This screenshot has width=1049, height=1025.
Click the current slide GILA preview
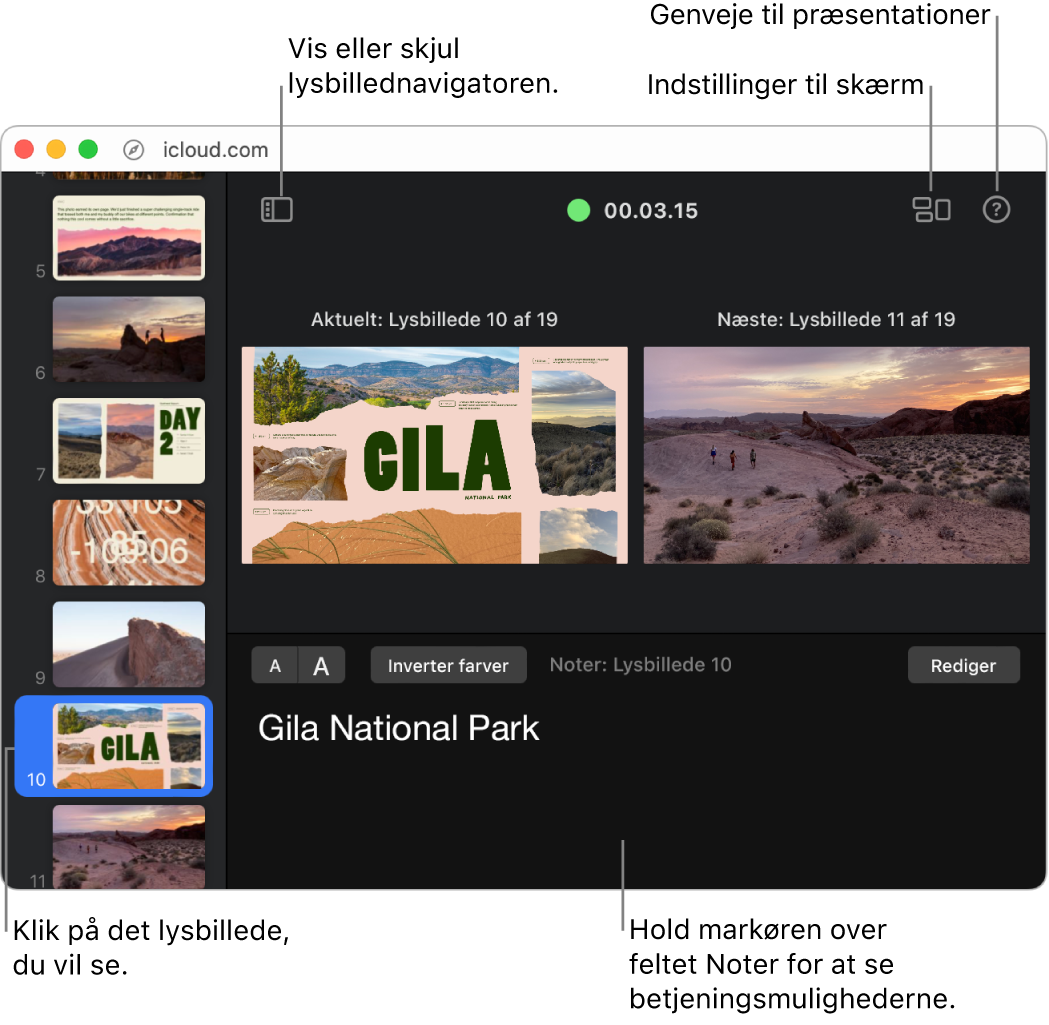pyautogui.click(x=435, y=455)
